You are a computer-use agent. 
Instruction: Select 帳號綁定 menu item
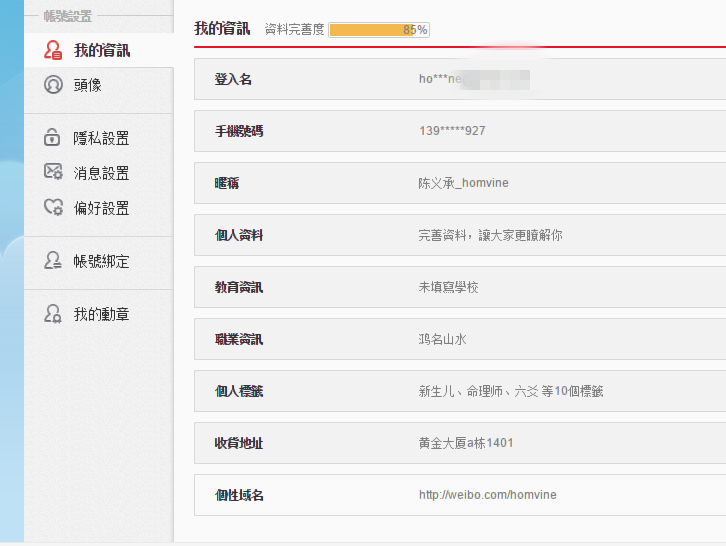[x=101, y=262]
